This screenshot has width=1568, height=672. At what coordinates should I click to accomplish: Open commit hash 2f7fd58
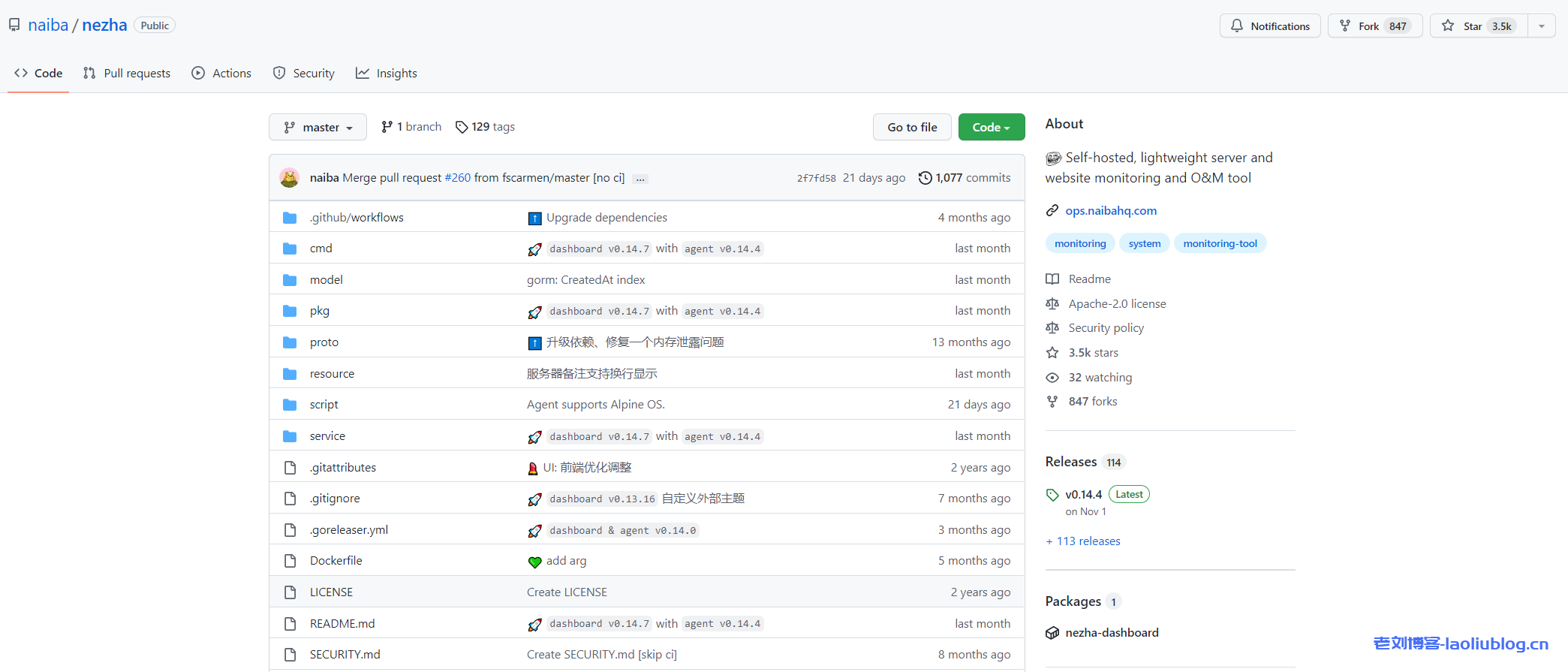coord(817,179)
